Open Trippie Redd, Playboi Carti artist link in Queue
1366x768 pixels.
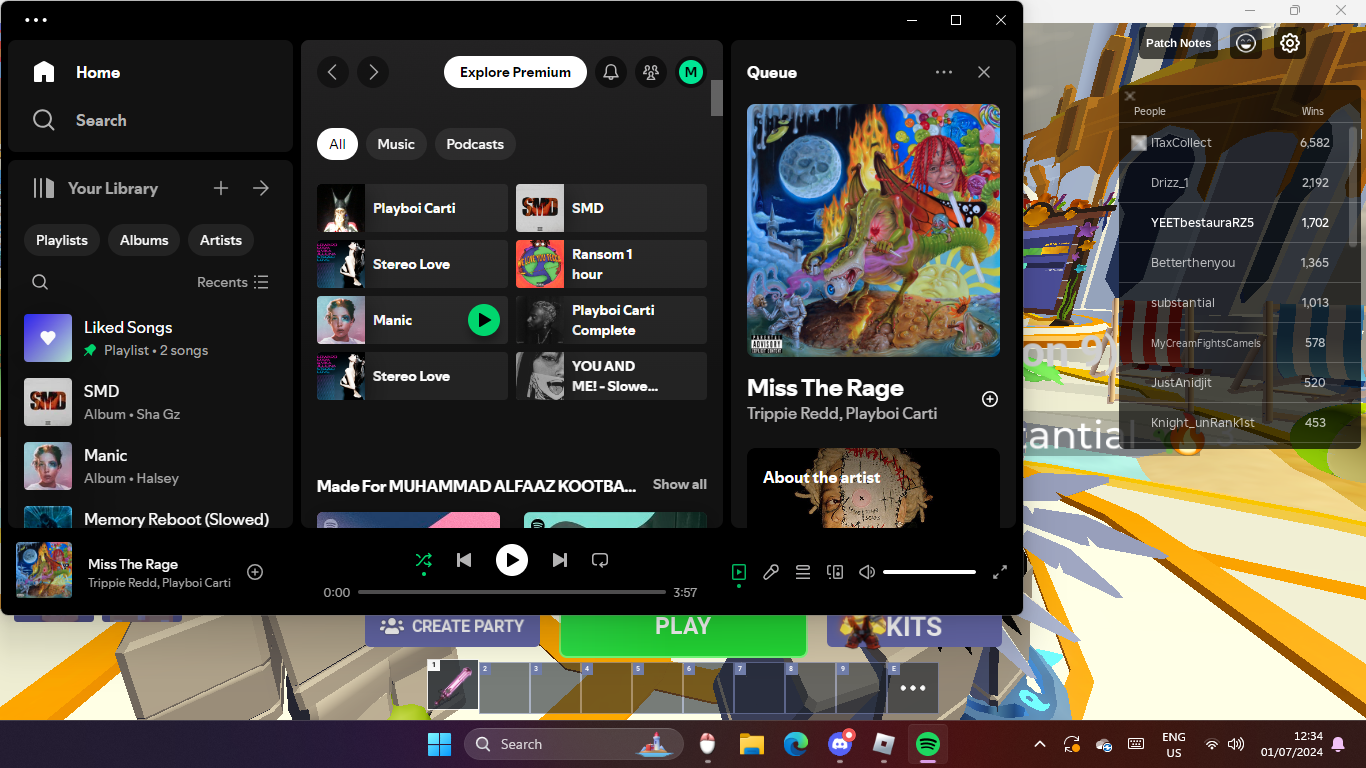[x=842, y=413]
